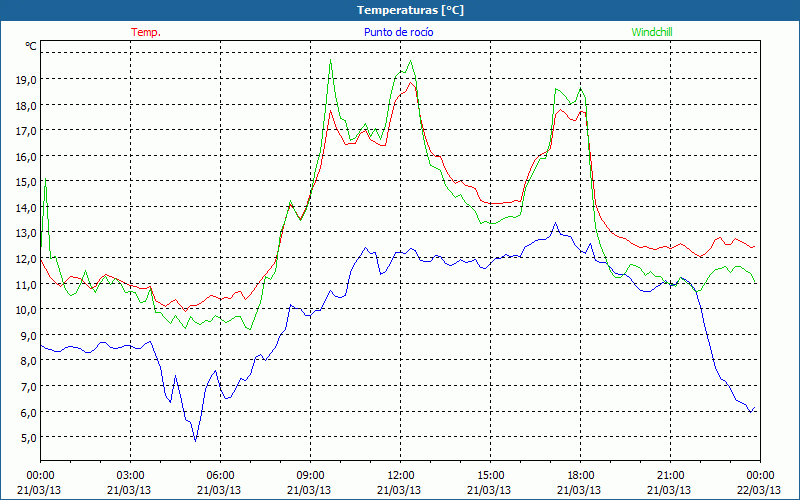Click the 21:00 time axis label
800x500 pixels.
(670, 476)
